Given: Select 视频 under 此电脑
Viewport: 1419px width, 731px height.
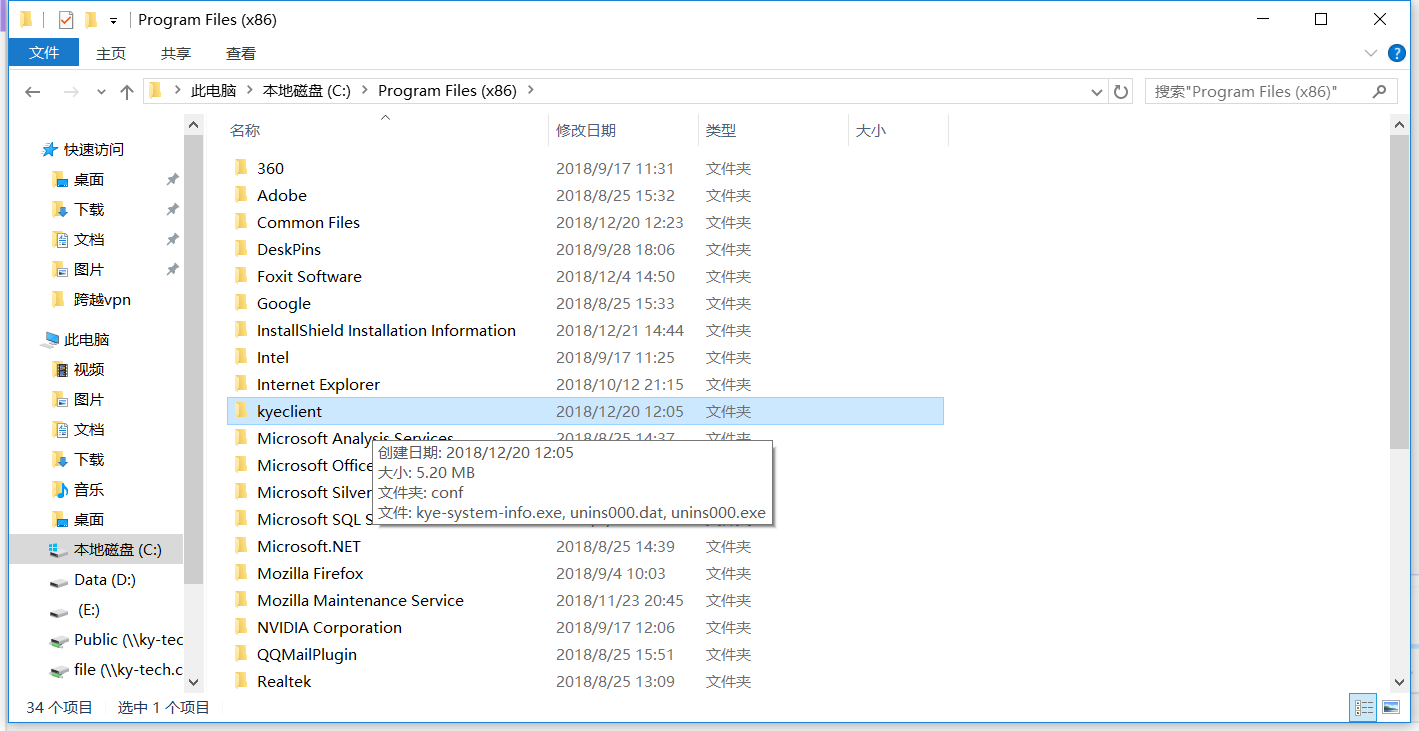Looking at the screenshot, I should (89, 370).
